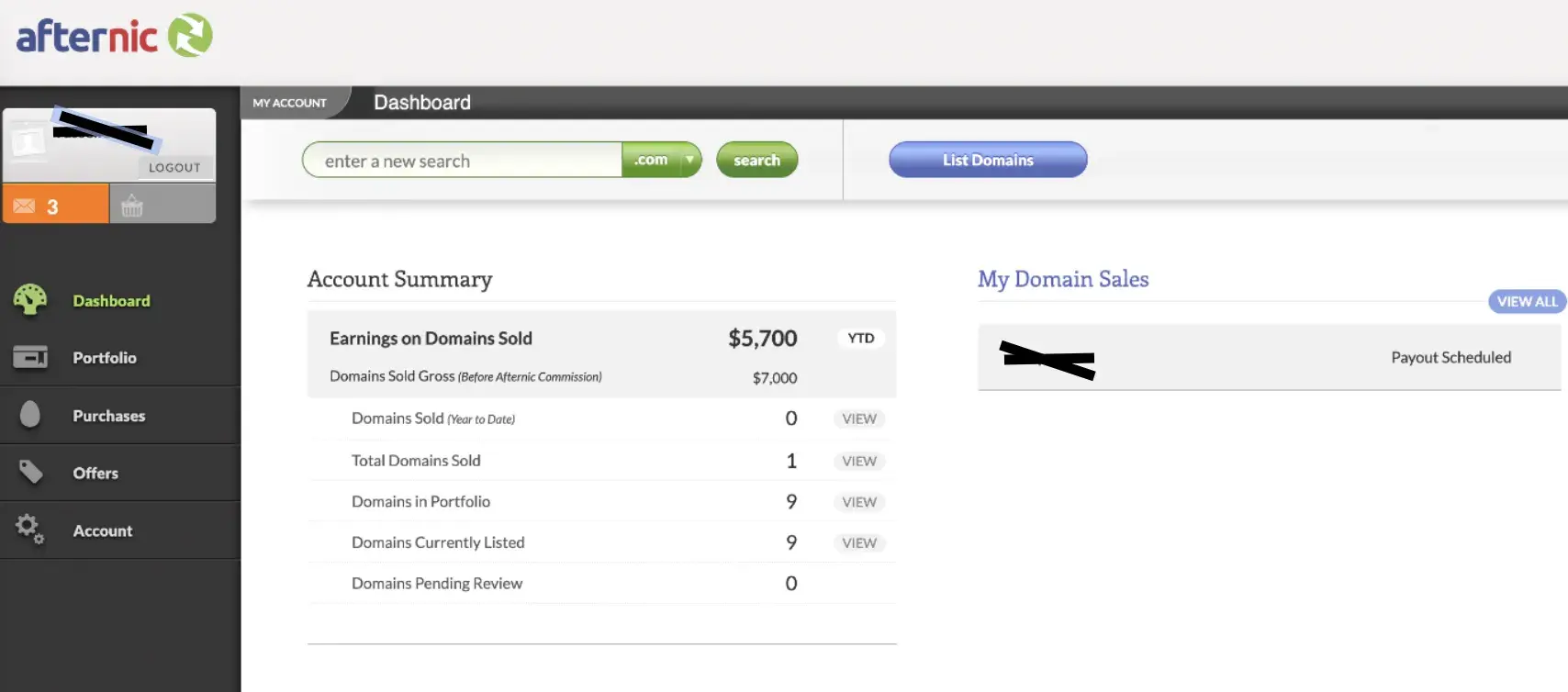View Domains Currently Listed details
The image size is (1568, 692).
click(x=859, y=542)
